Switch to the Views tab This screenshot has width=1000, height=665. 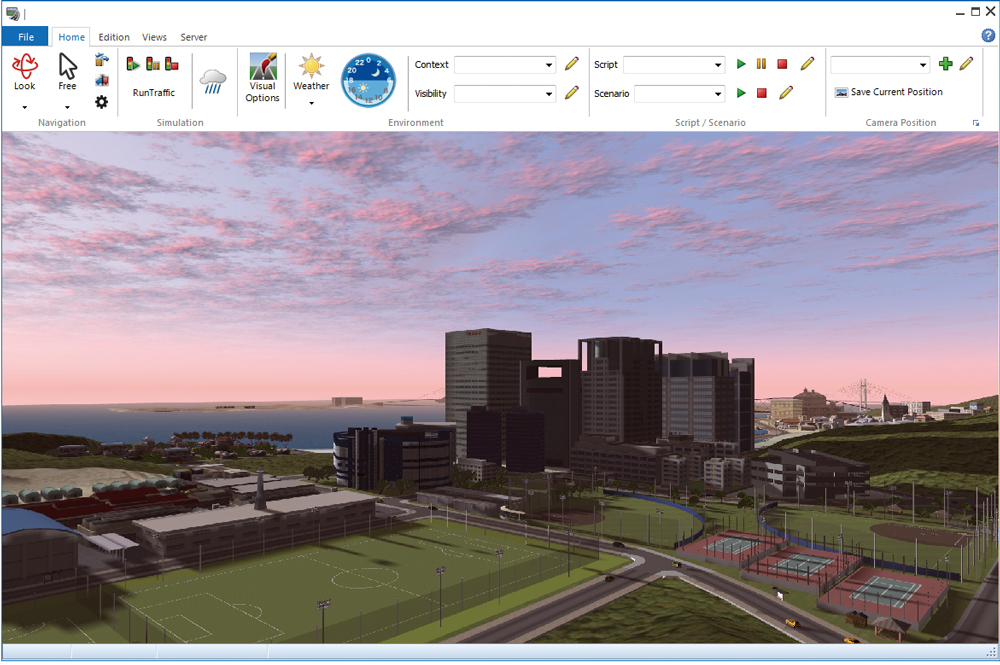154,37
